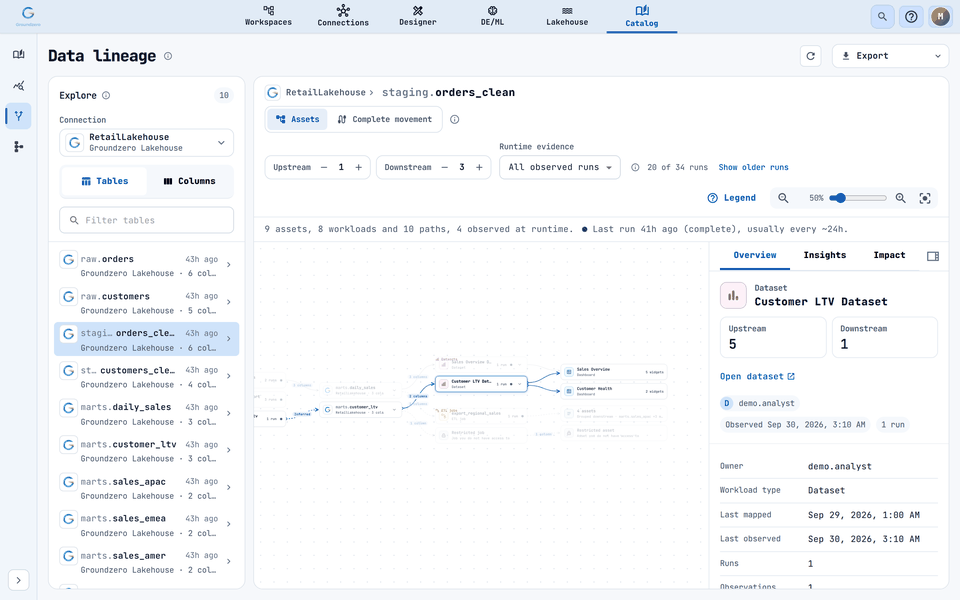Select the data lineage icon in left sidebar
The height and width of the screenshot is (600, 960).
point(18,116)
